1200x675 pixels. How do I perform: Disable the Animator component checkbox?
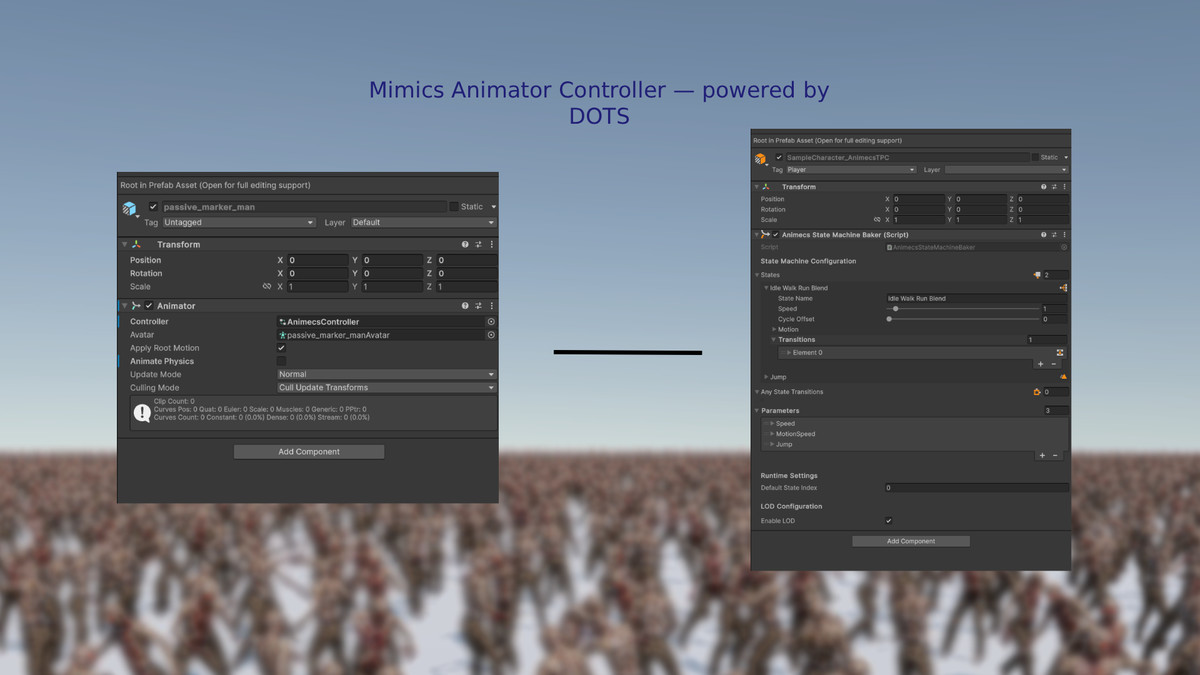(x=149, y=306)
